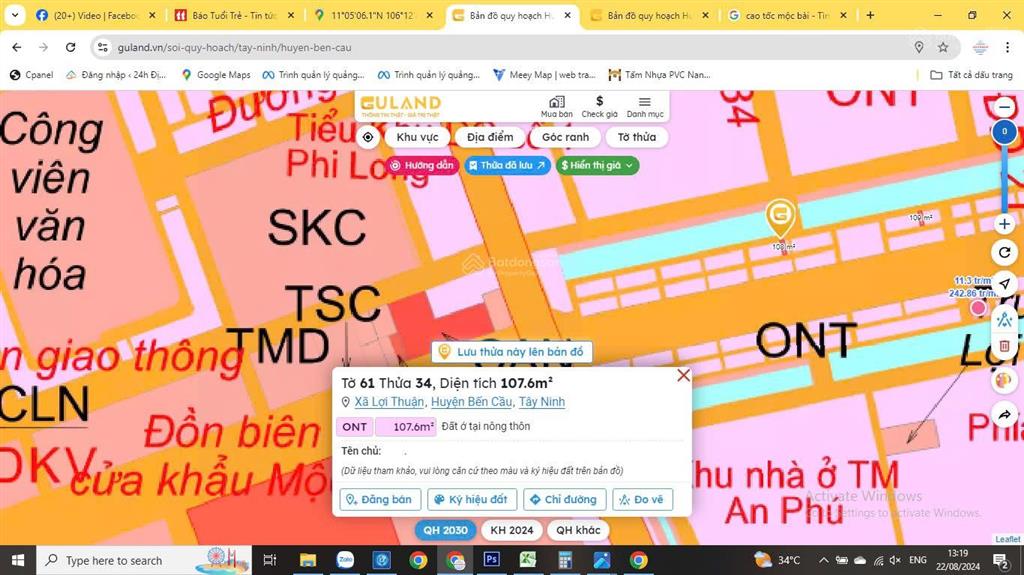Open the Mua bán house icon
This screenshot has height=575, width=1024.
(x=556, y=107)
